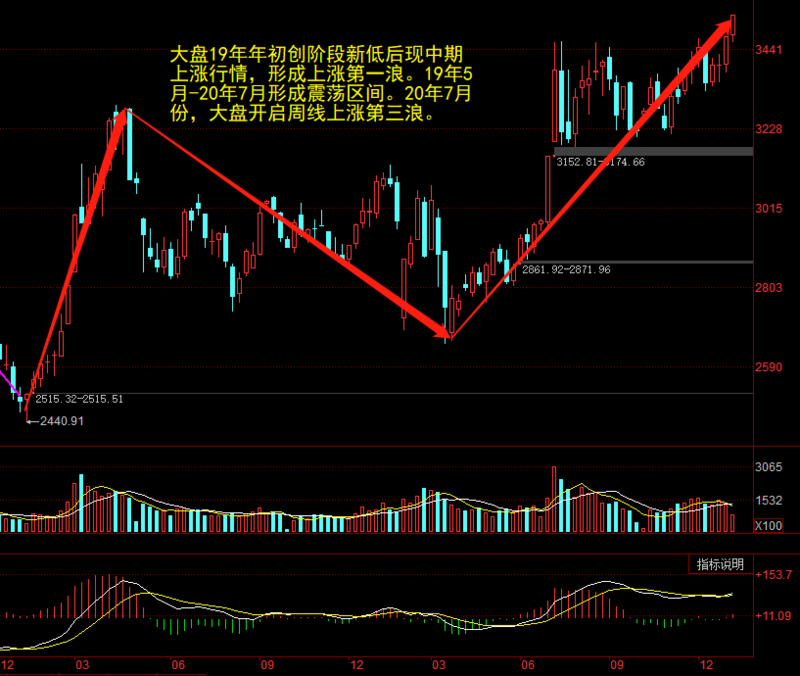Click the gray gap line near 2861.92
This screenshot has width=800, height=676.
650,262
